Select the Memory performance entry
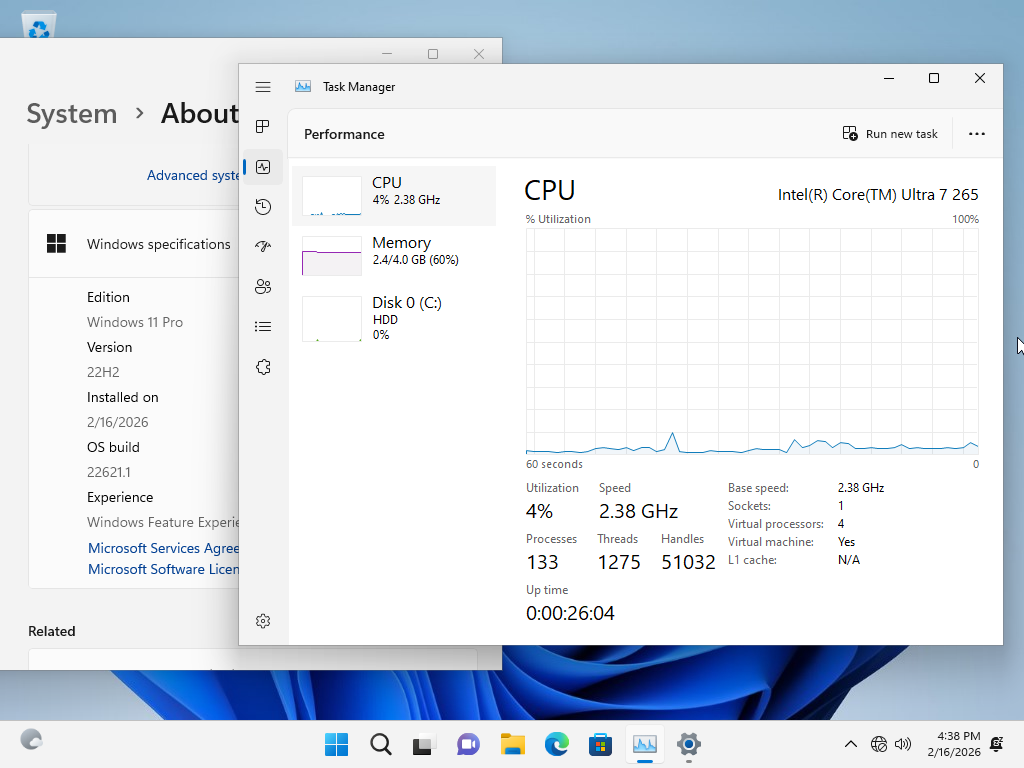Viewport: 1024px width, 768px height. [x=394, y=256]
